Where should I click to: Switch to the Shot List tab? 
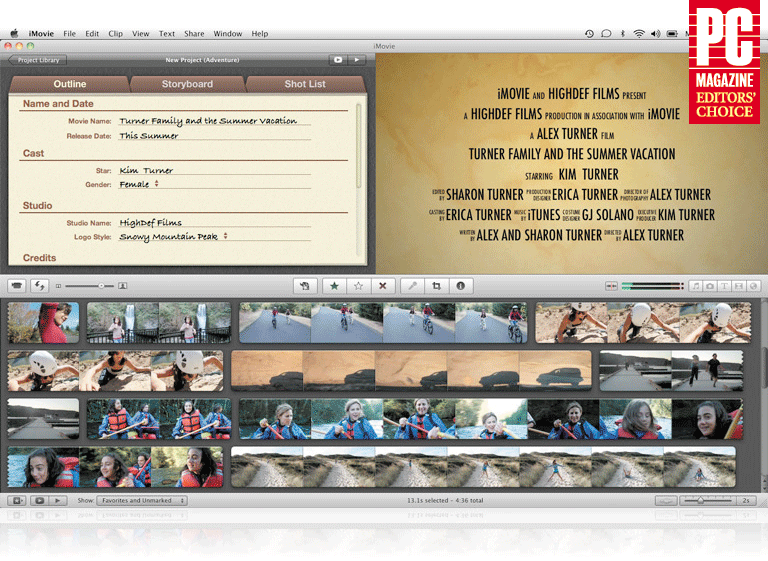click(x=305, y=84)
